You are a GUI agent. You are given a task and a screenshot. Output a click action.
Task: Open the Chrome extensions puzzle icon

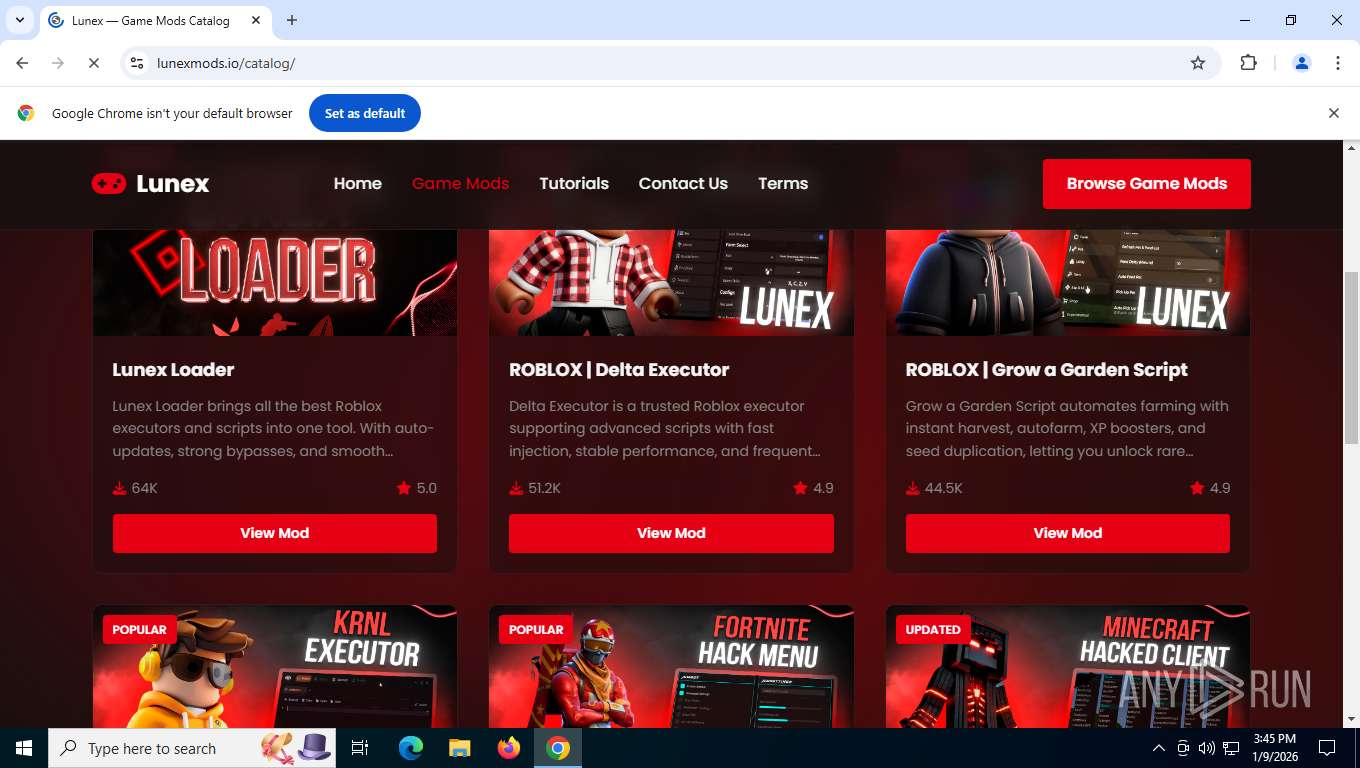(x=1248, y=63)
